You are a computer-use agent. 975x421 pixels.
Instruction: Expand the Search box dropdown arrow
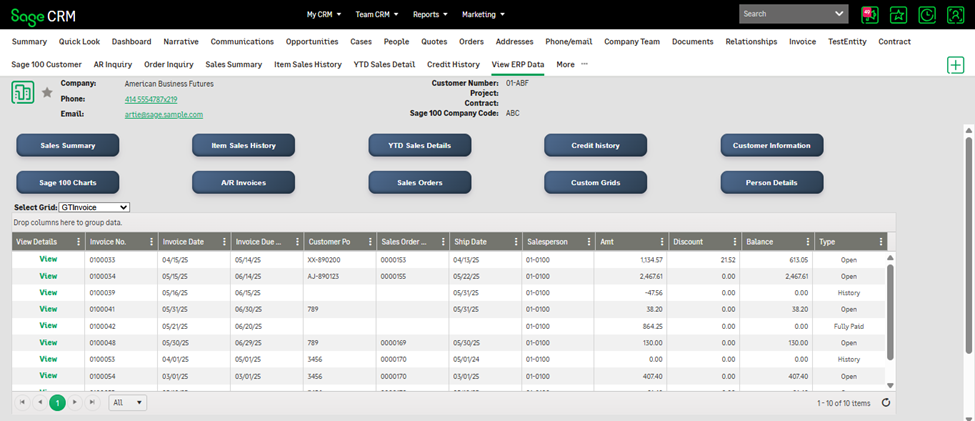click(838, 14)
